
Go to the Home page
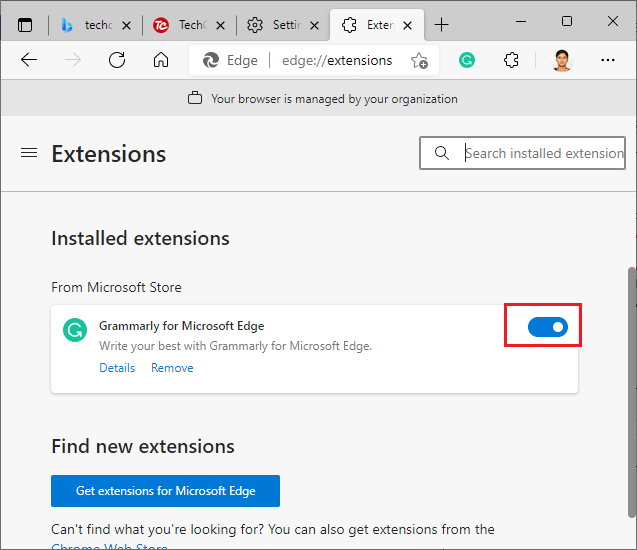click(161, 60)
